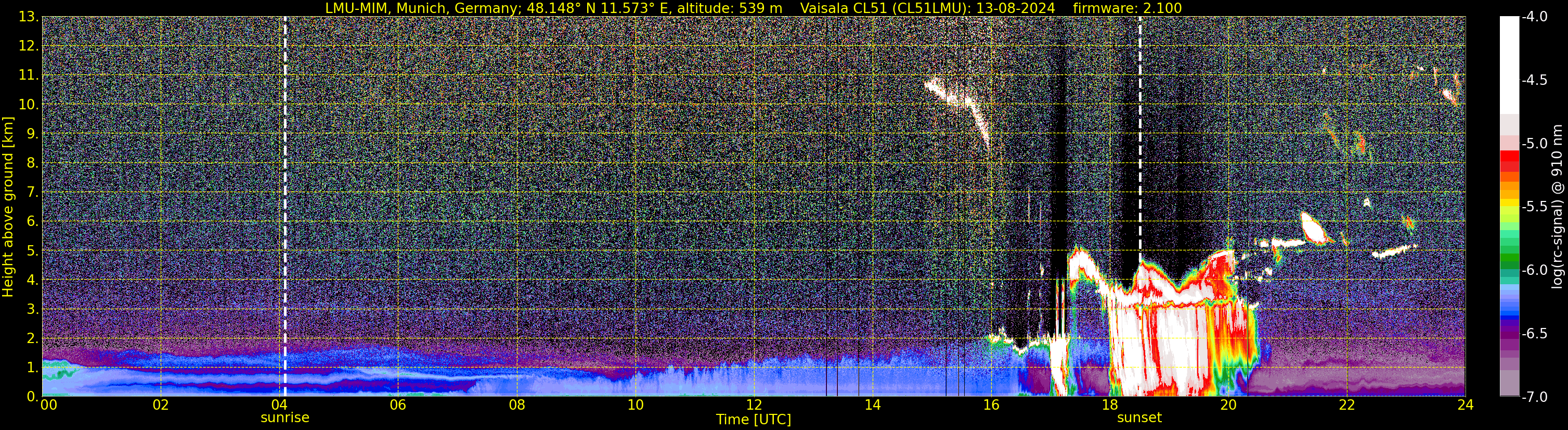1568x430 pixels.
Task: Select the 'log(rc-signal) @ 910 nm' colorbar label
Action: [1558, 207]
